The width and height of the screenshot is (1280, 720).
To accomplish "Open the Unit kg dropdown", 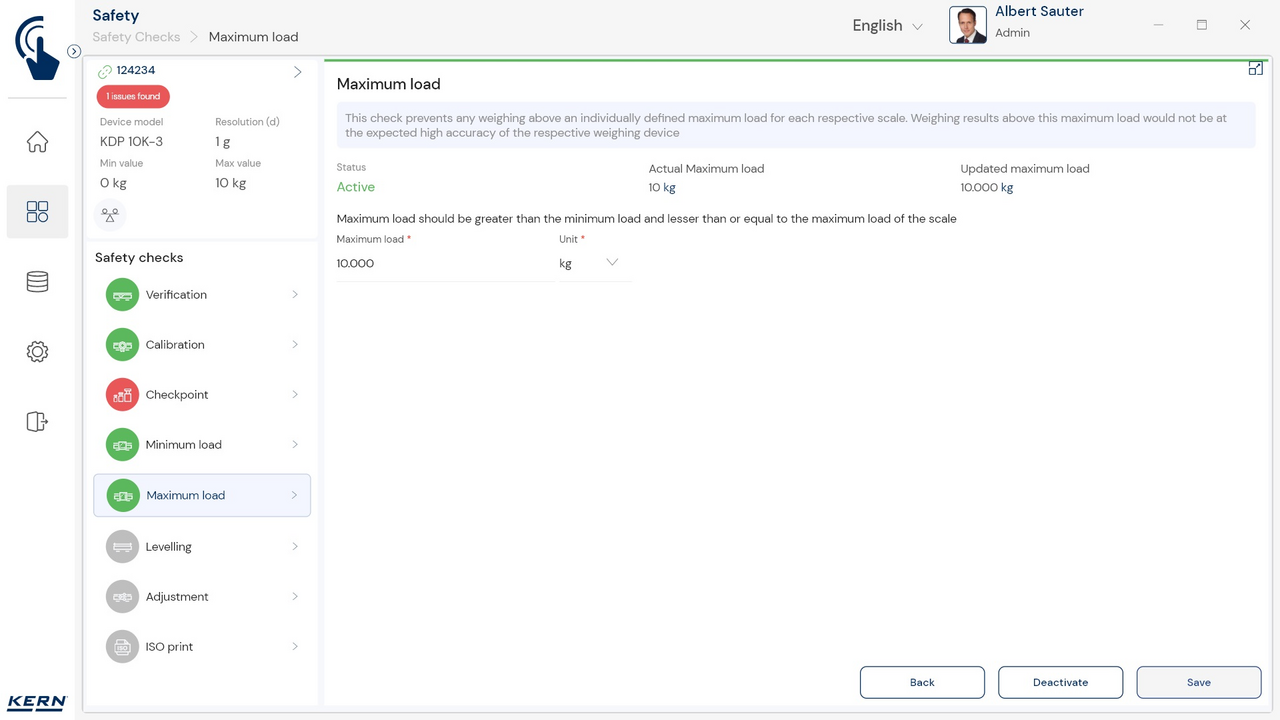I will point(594,263).
